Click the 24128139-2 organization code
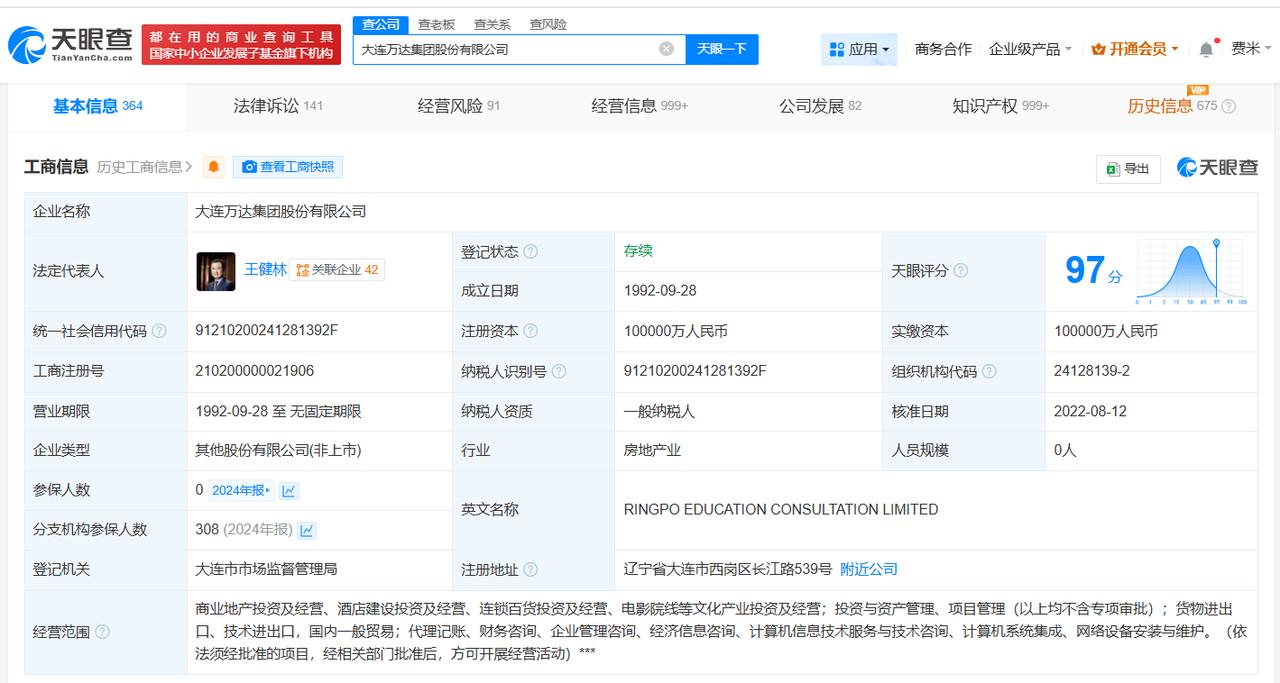 [1092, 370]
